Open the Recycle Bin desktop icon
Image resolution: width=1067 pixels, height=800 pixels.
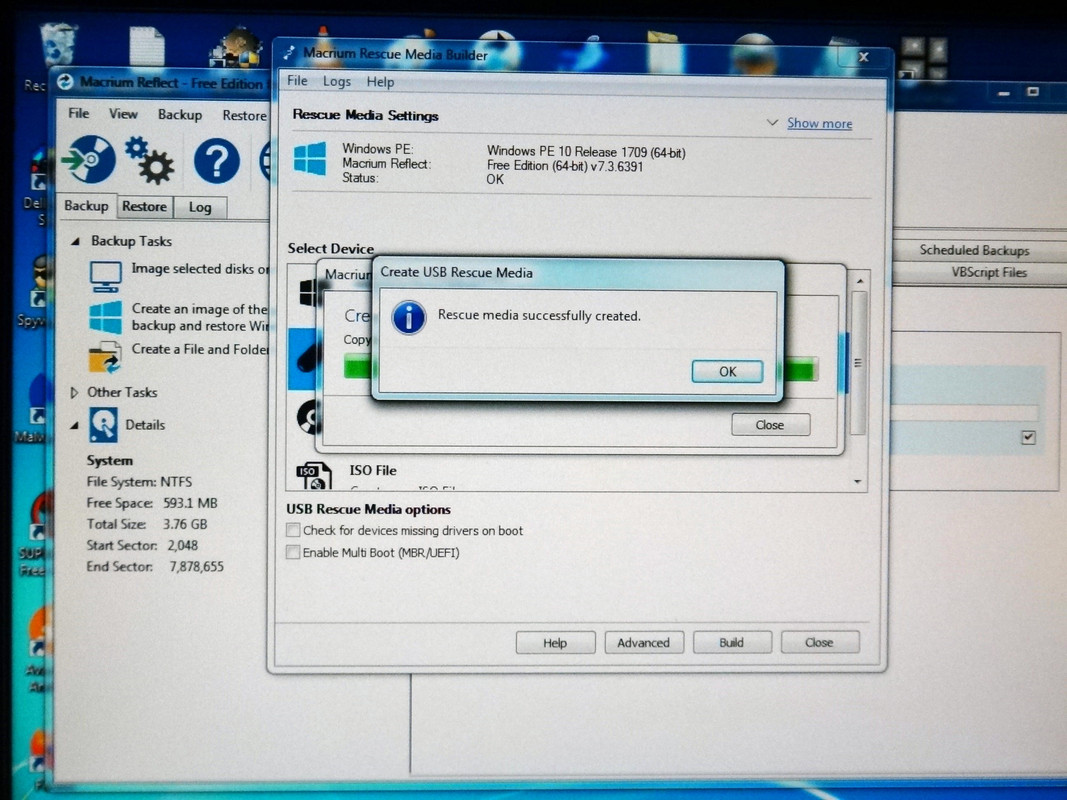pos(59,44)
